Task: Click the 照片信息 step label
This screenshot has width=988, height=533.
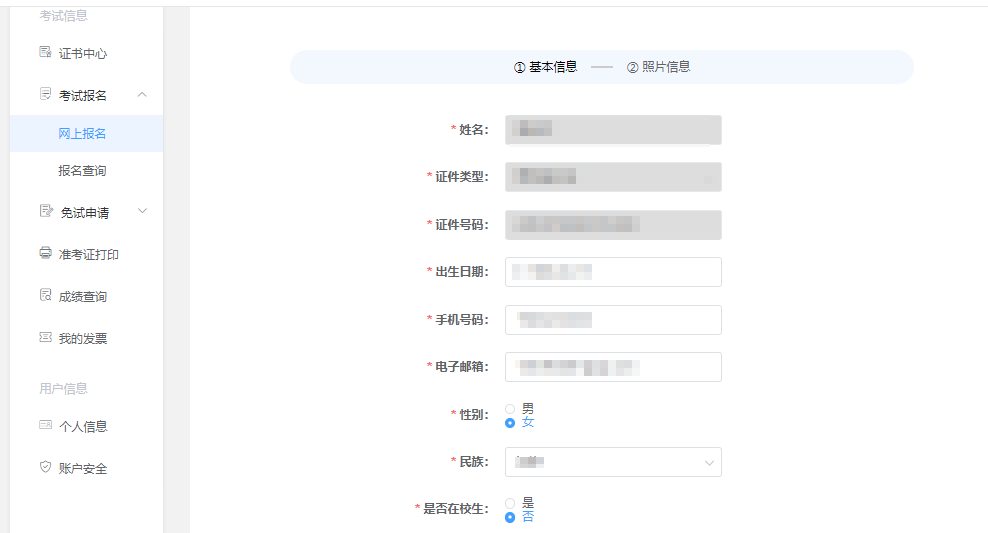Action: click(x=665, y=67)
